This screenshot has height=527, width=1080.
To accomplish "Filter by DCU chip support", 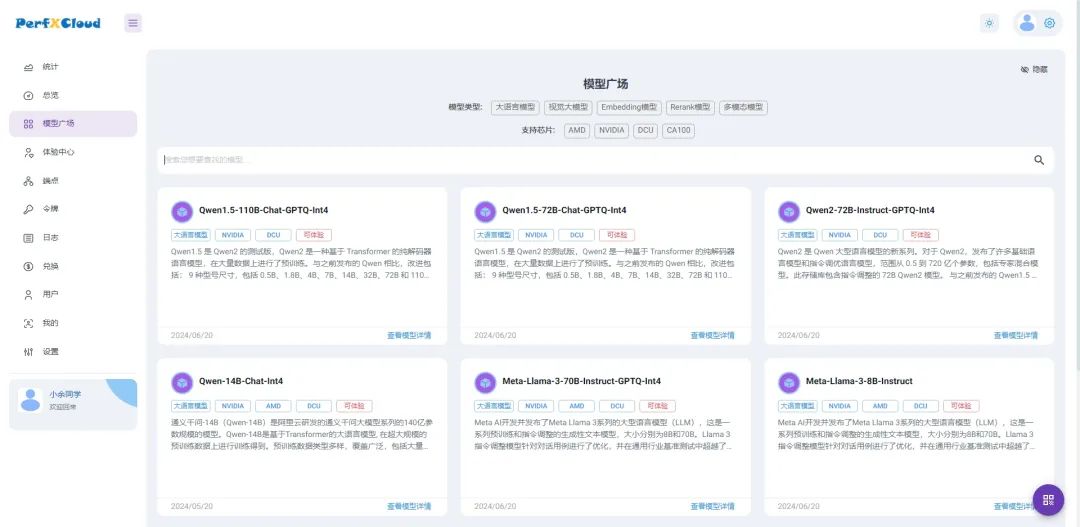I will point(645,130).
